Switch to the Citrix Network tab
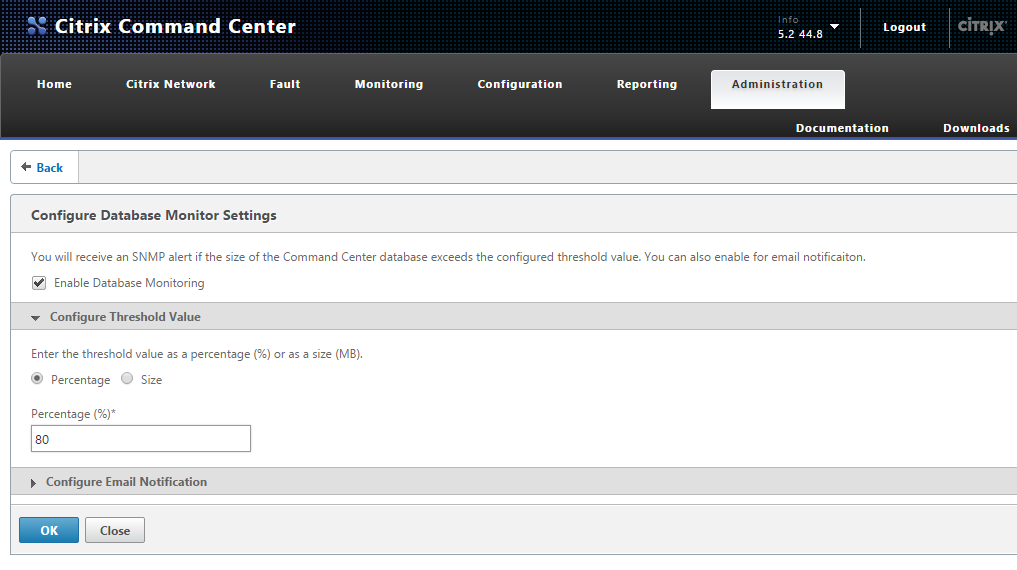This screenshot has width=1017, height=570. (170, 84)
